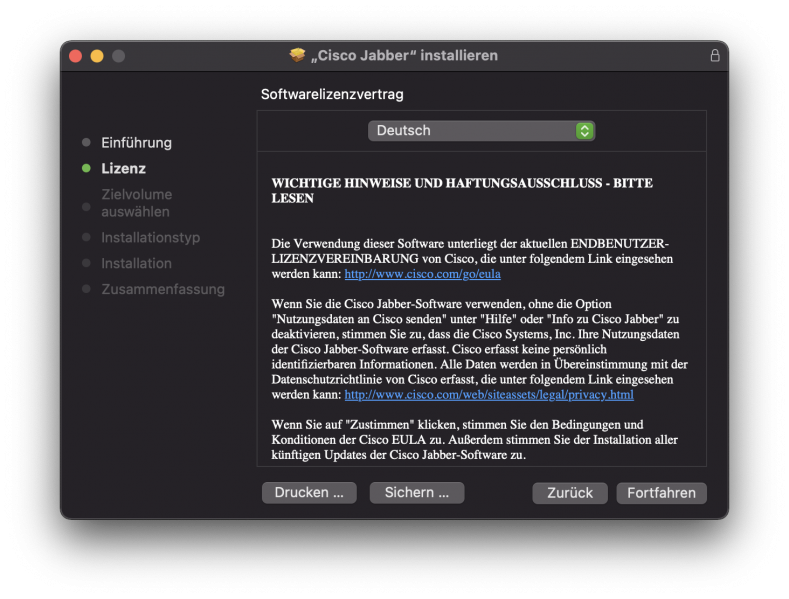Click the Drucken button
This screenshot has width=789, height=599.
(309, 493)
